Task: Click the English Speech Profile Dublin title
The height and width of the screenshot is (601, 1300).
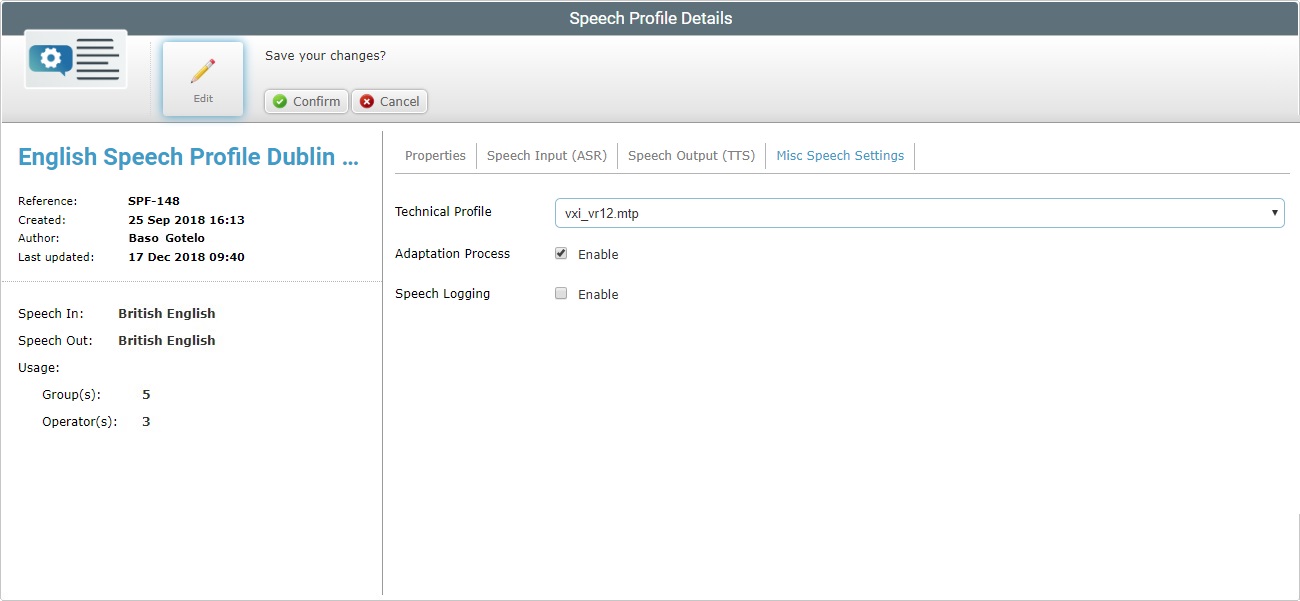Action: point(188,156)
